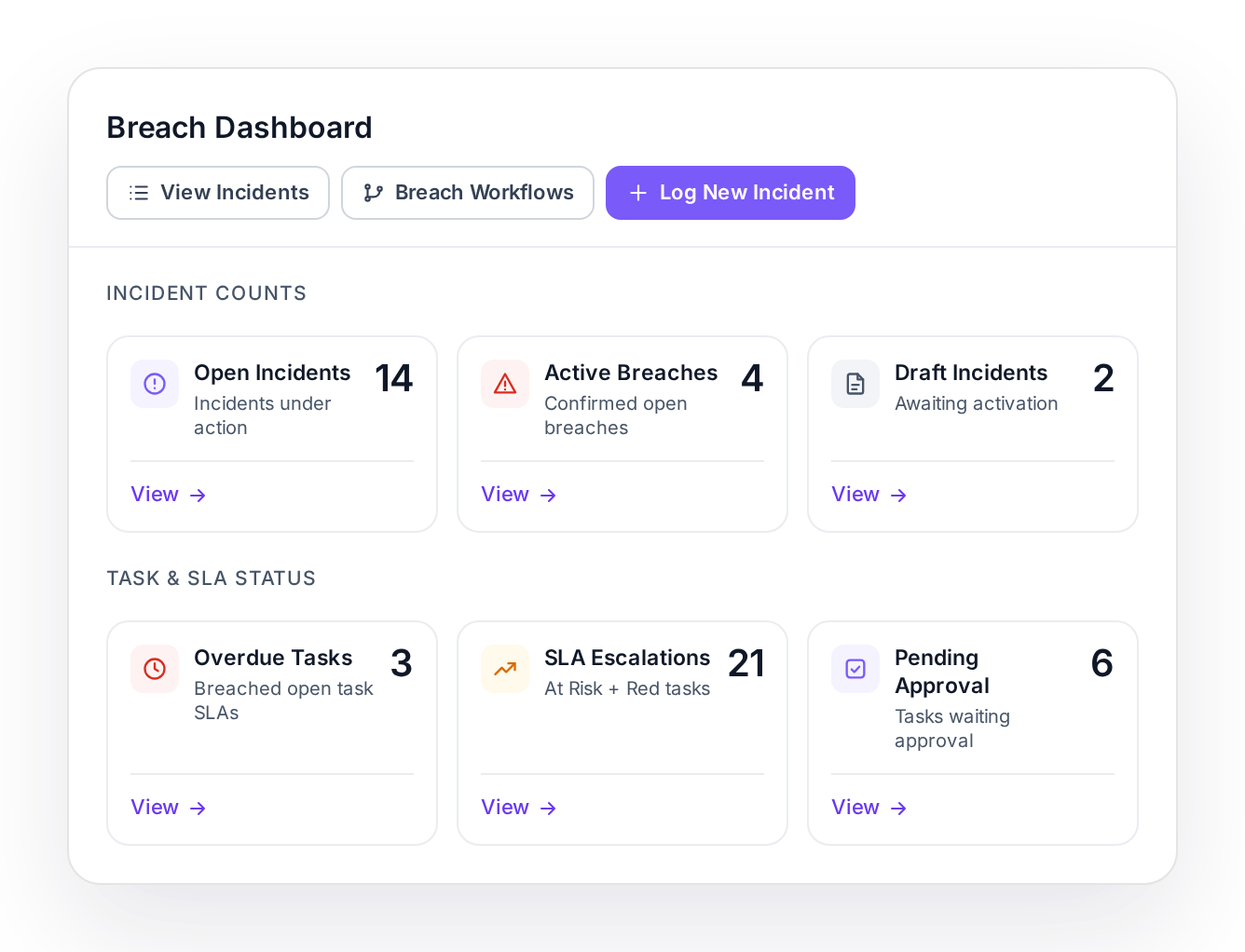The height and width of the screenshot is (952, 1245).
Task: Click the 'At Risk + Red tasks' subtitle
Action: click(x=627, y=688)
